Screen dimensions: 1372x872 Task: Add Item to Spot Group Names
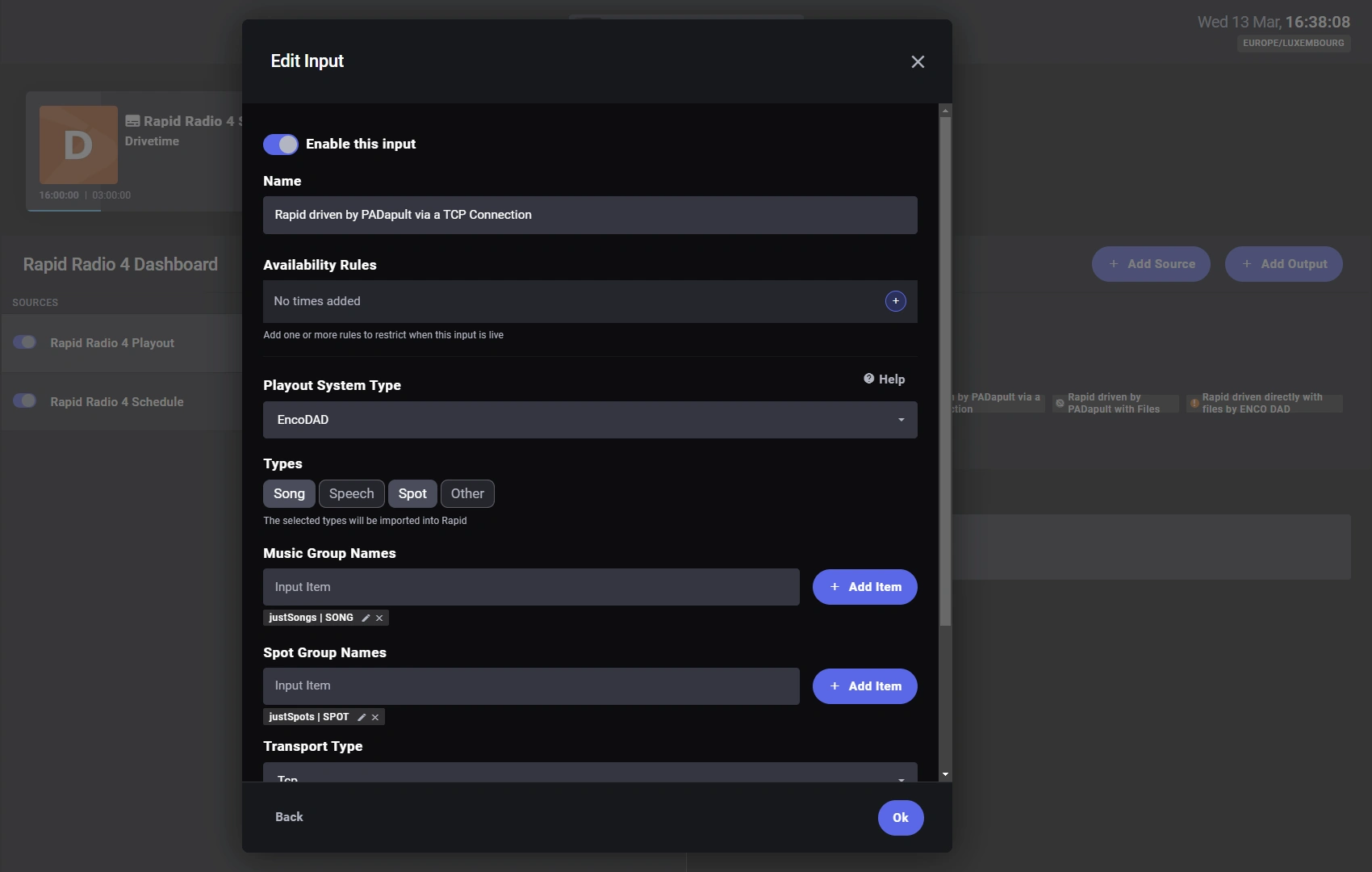[x=864, y=686]
